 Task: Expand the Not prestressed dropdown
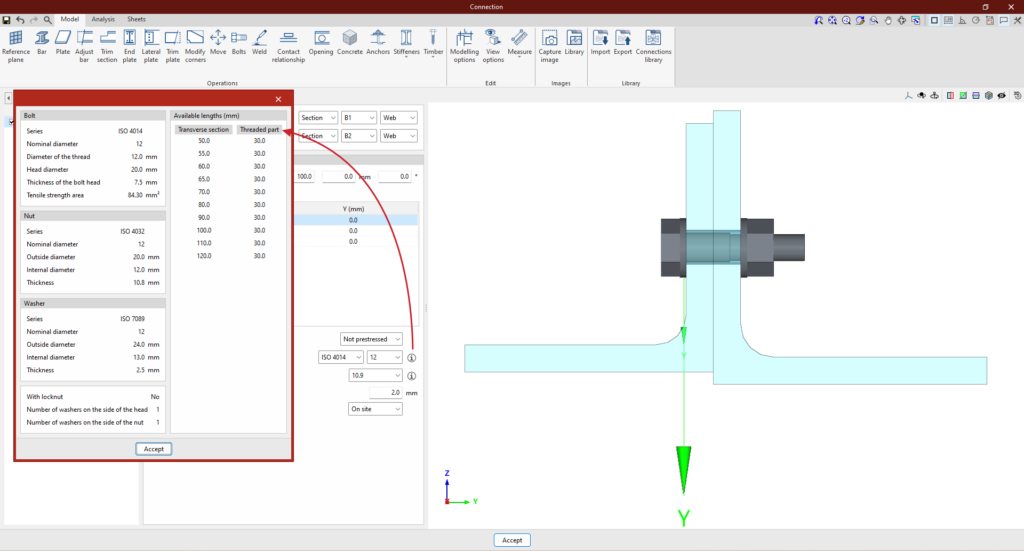click(371, 339)
